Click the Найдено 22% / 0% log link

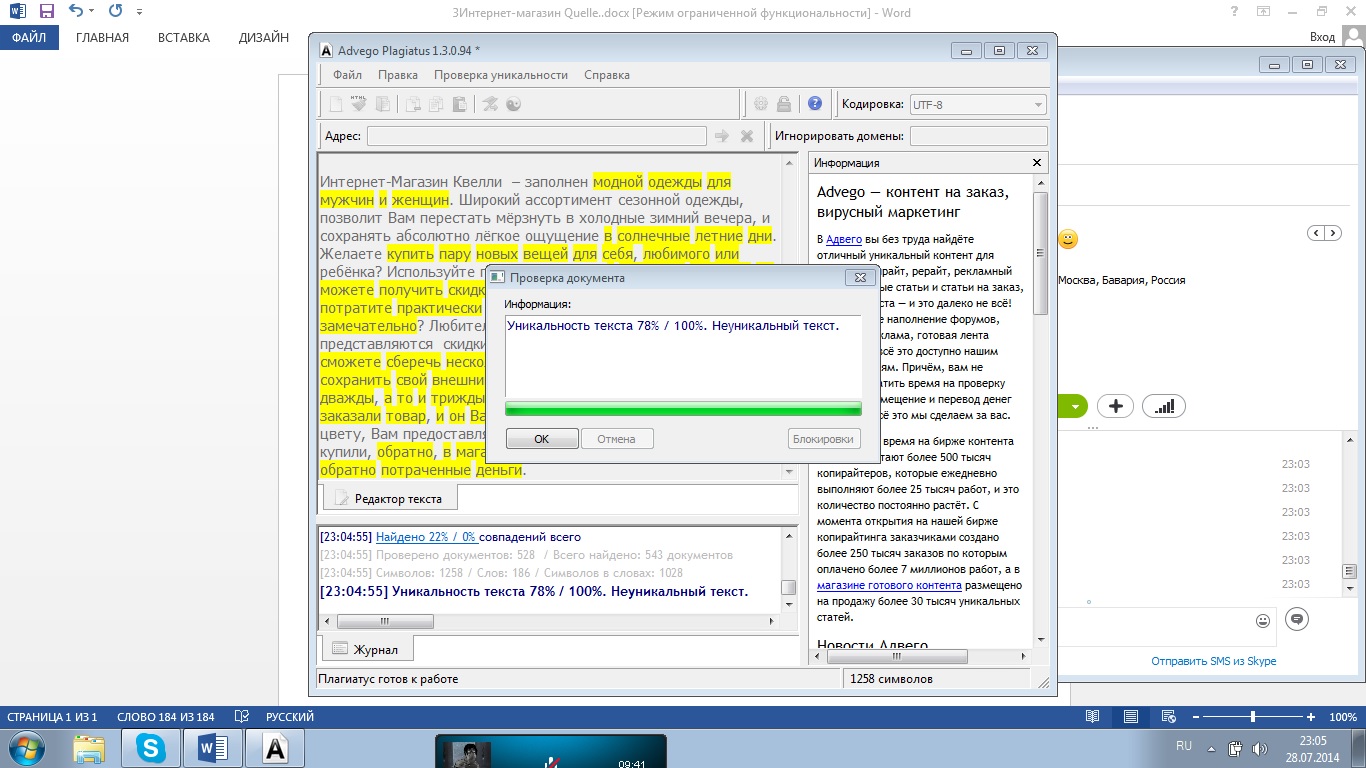point(426,537)
